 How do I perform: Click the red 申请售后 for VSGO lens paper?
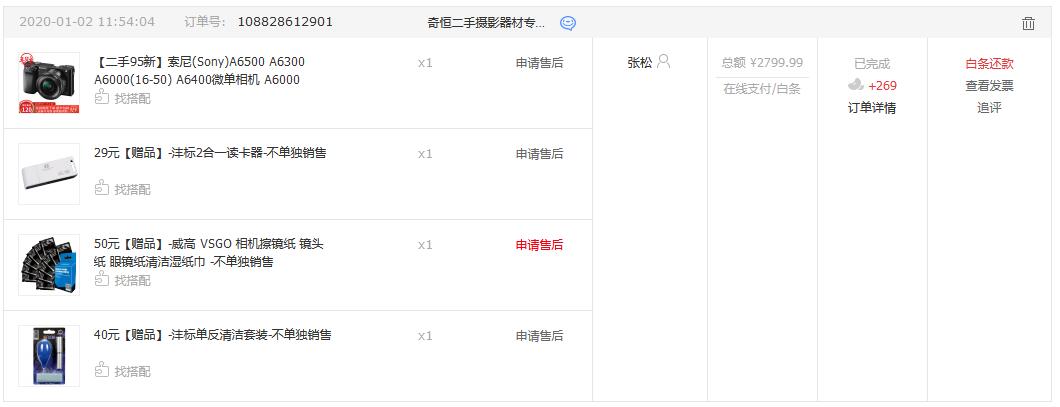[x=539, y=245]
